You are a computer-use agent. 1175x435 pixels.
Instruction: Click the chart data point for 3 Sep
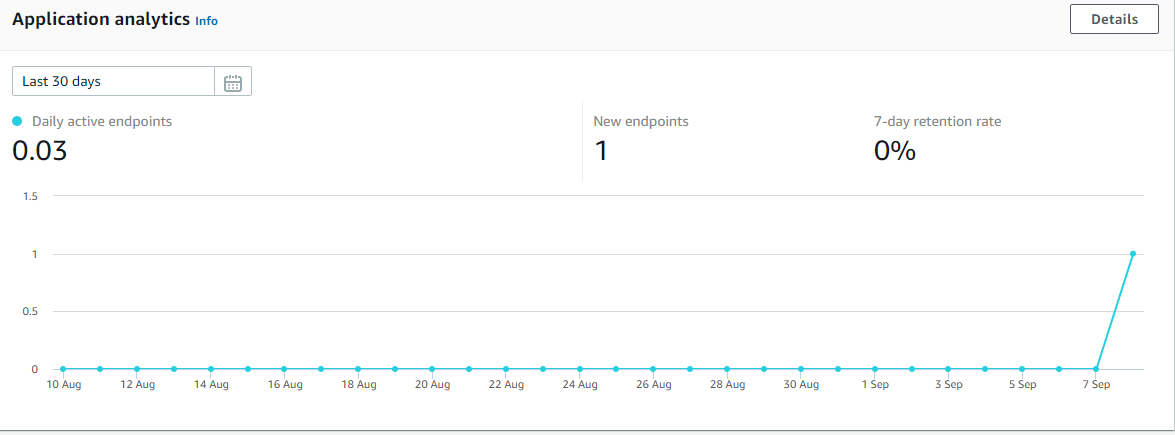pos(948,369)
